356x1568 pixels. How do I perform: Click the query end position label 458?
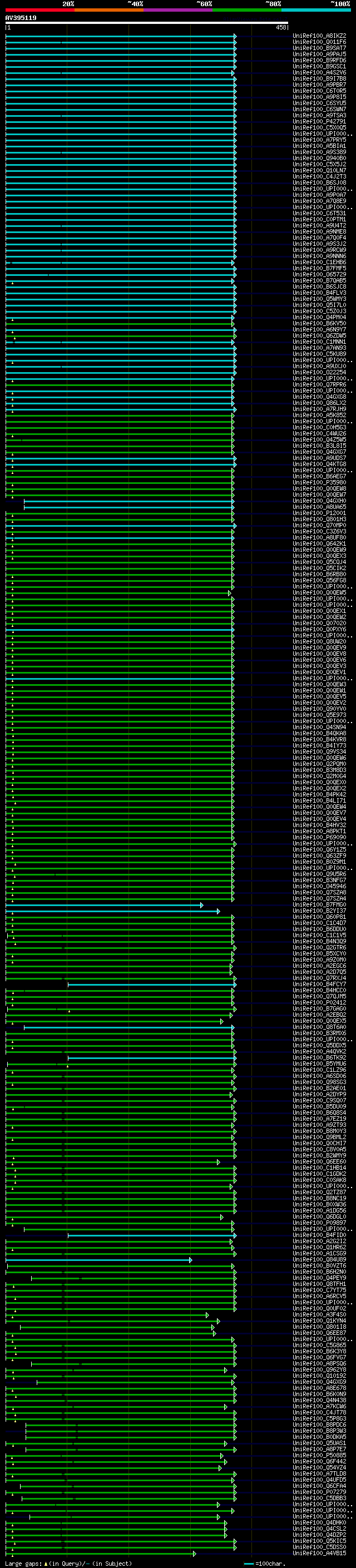(x=280, y=27)
